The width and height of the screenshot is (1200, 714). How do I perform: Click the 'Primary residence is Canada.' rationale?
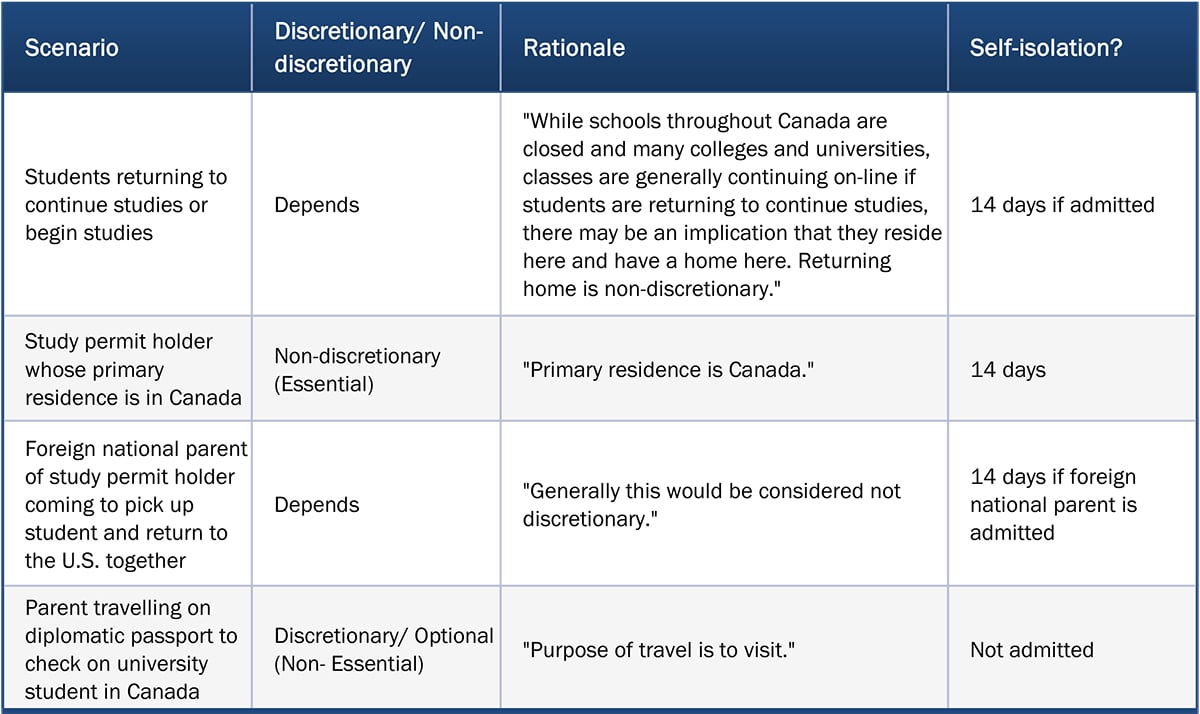pyautogui.click(x=670, y=369)
